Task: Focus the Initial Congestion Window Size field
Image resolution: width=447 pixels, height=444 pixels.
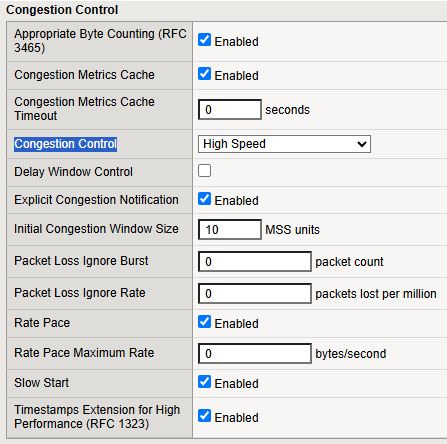Action: (x=230, y=229)
